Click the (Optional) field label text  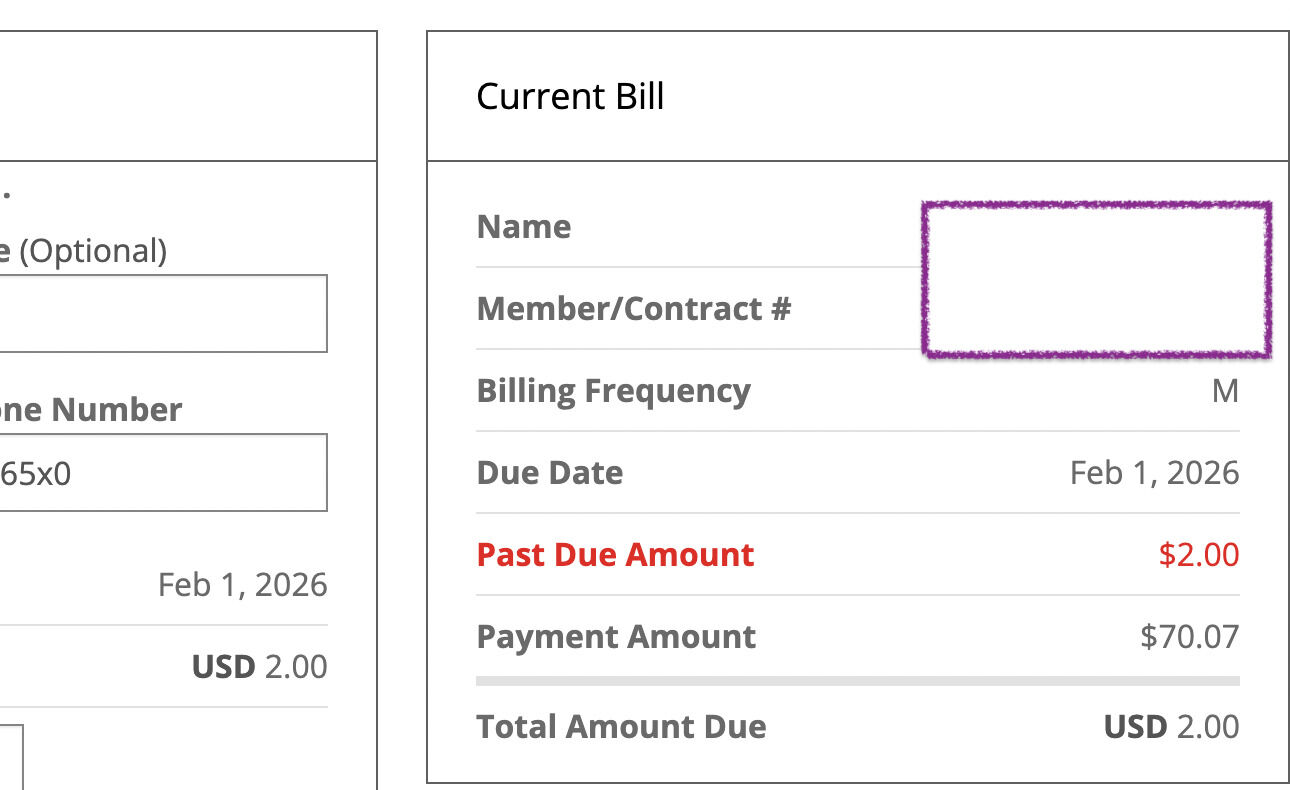(x=90, y=251)
